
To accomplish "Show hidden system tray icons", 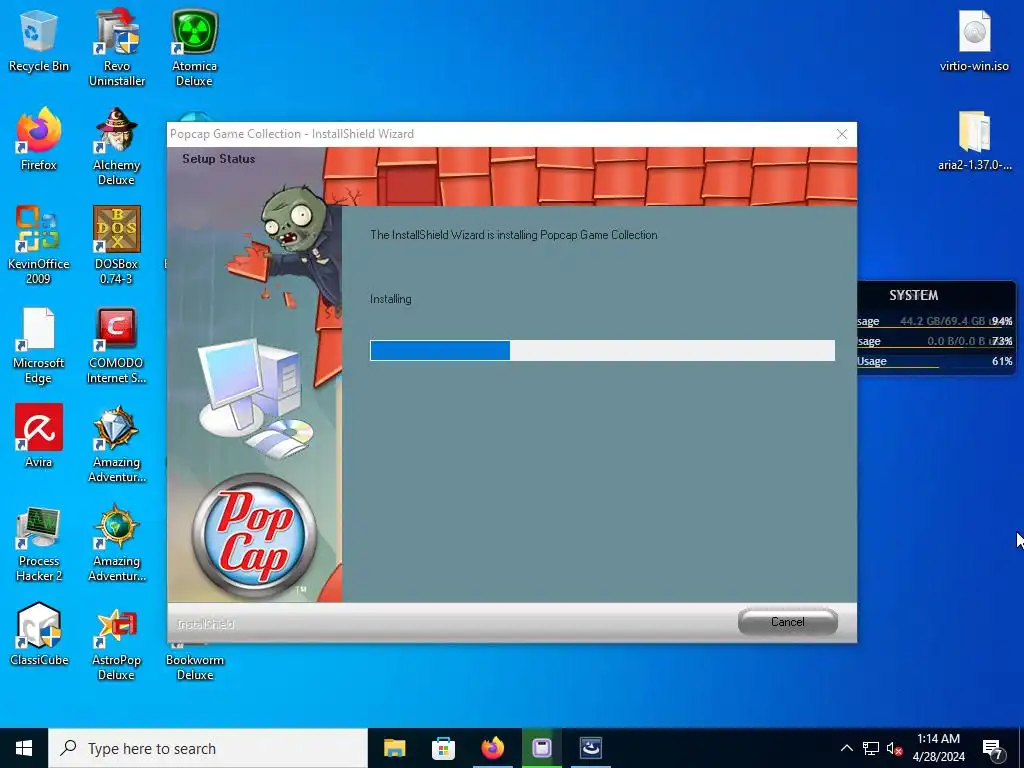I will tap(846, 748).
